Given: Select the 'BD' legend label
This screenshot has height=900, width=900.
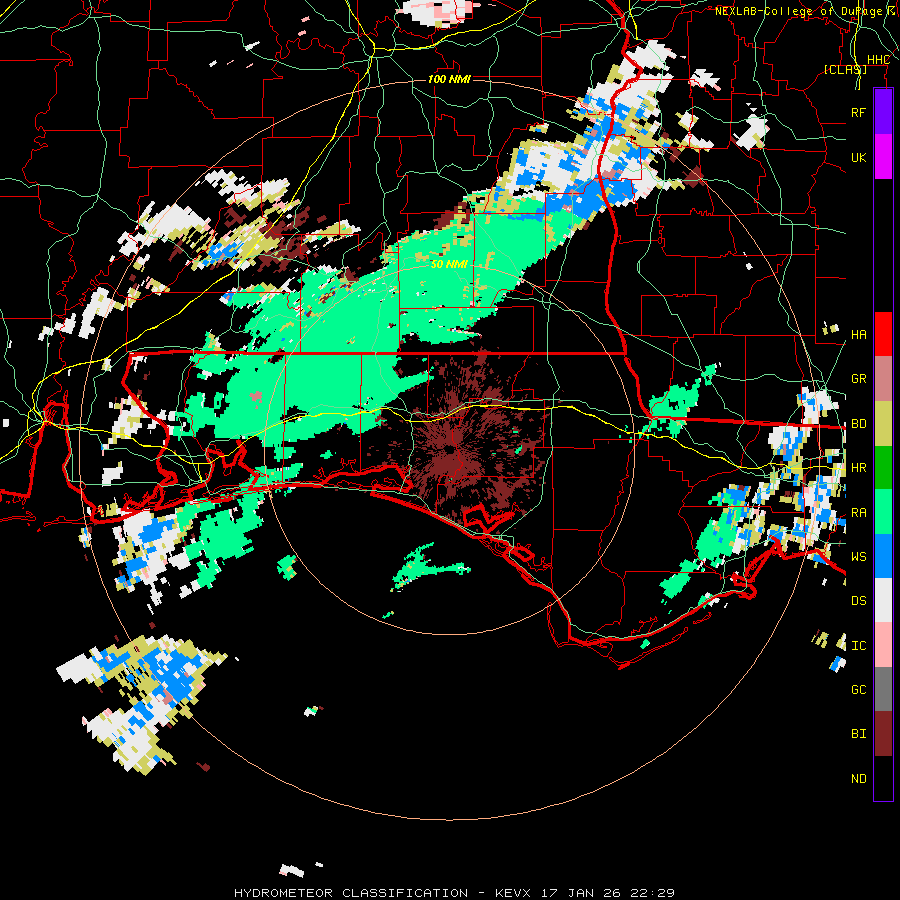Looking at the screenshot, I should point(859,424).
